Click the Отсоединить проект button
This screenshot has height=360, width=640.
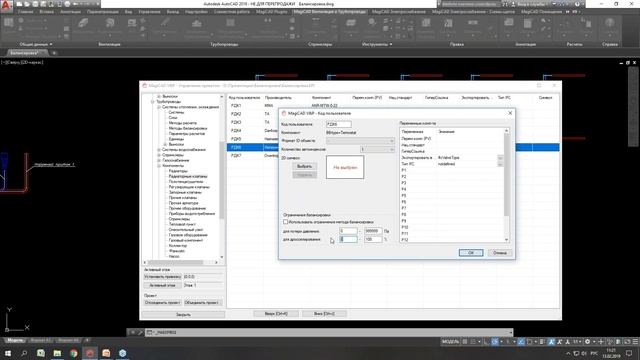click(x=162, y=302)
